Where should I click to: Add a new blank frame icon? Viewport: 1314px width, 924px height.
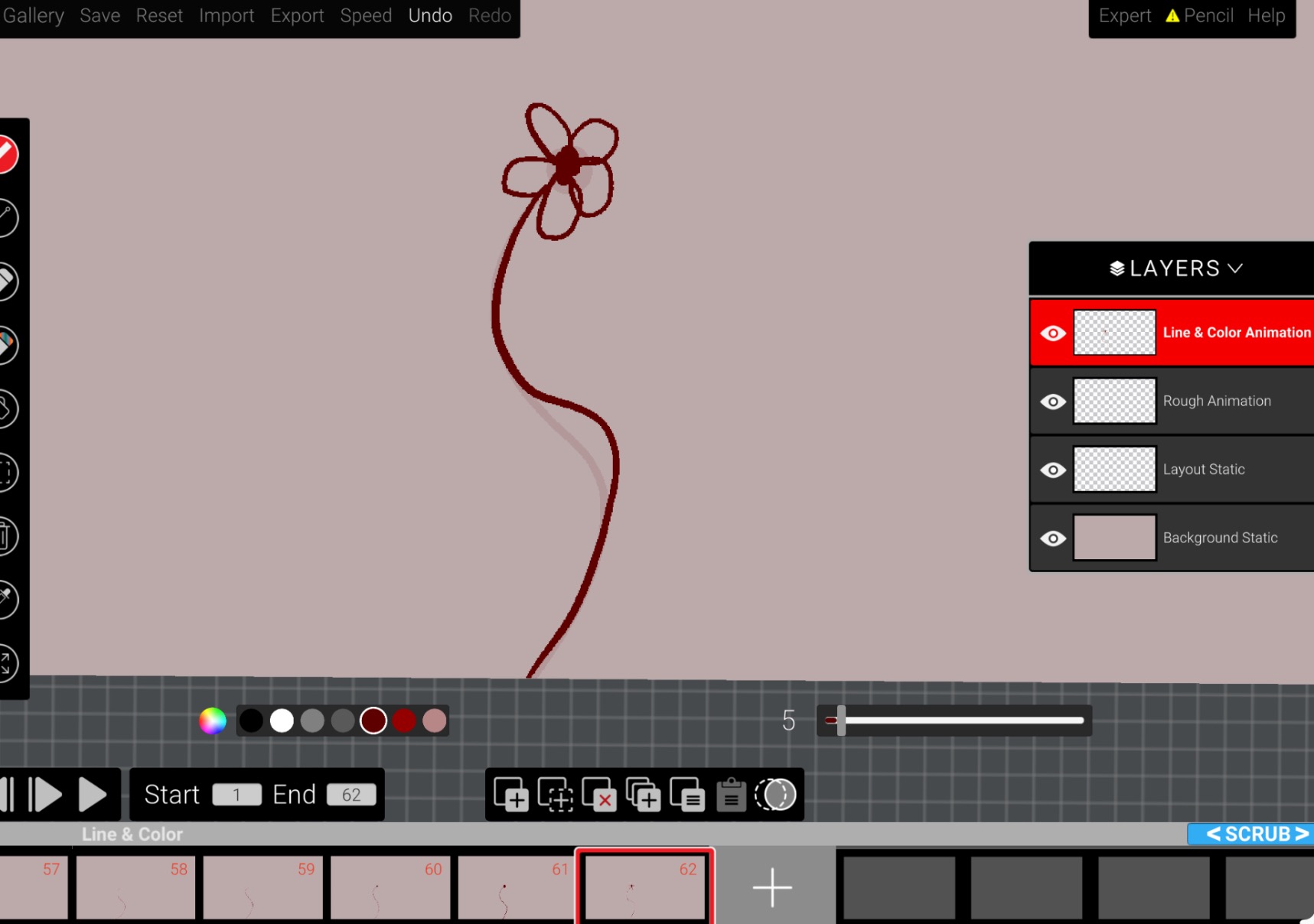510,795
